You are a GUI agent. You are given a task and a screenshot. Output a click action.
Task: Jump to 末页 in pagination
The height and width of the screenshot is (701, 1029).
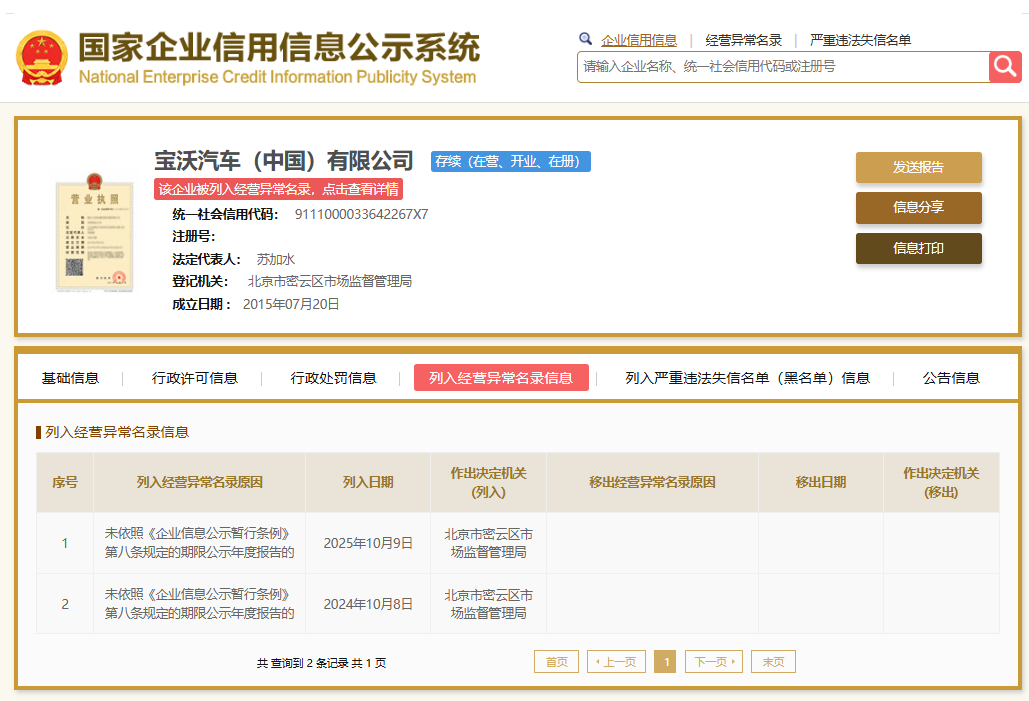click(773, 662)
